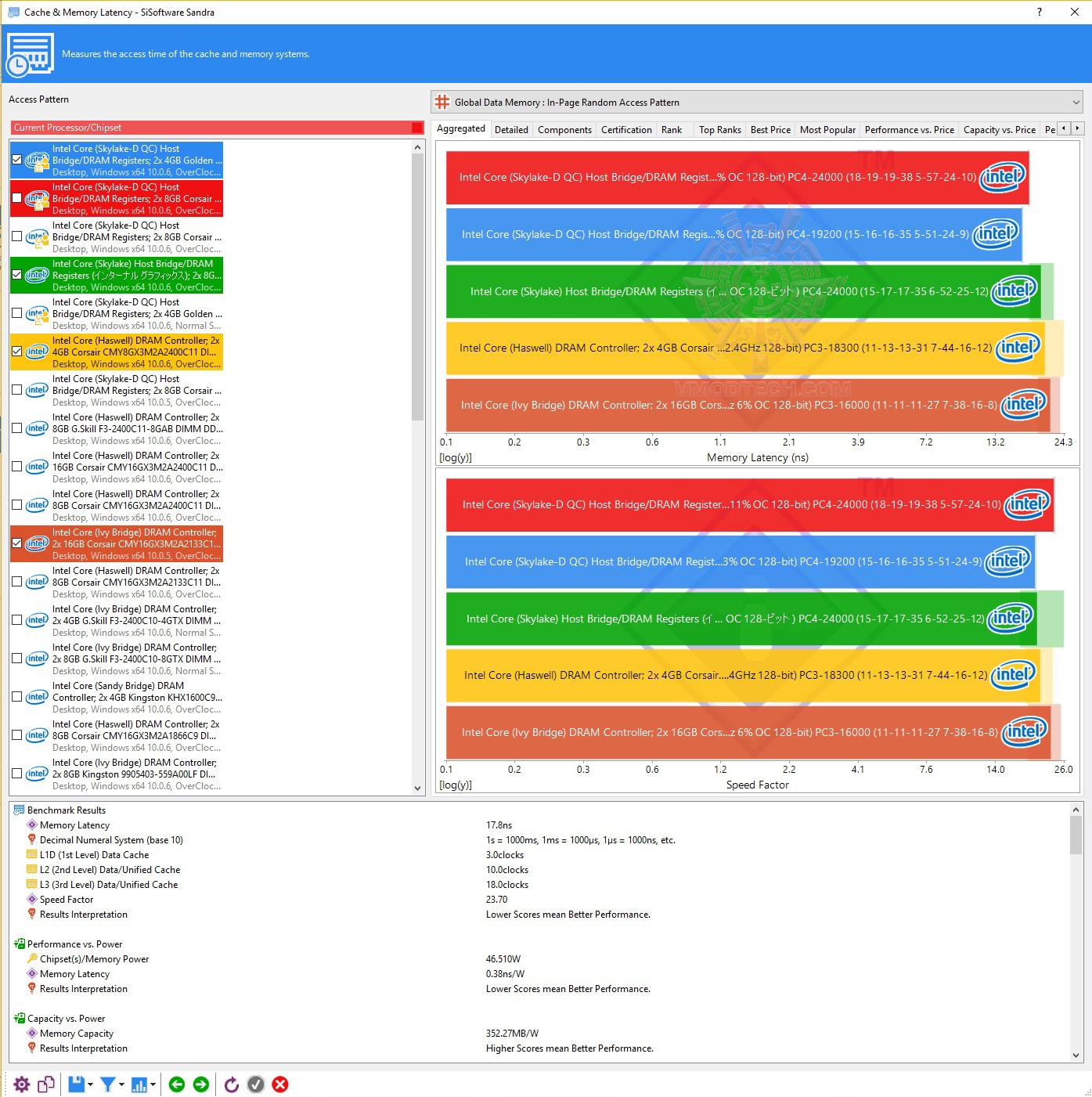The height and width of the screenshot is (1097, 1092).
Task: Click the blue PC4-19200 bar in Speed Factor chart
Action: (741, 561)
